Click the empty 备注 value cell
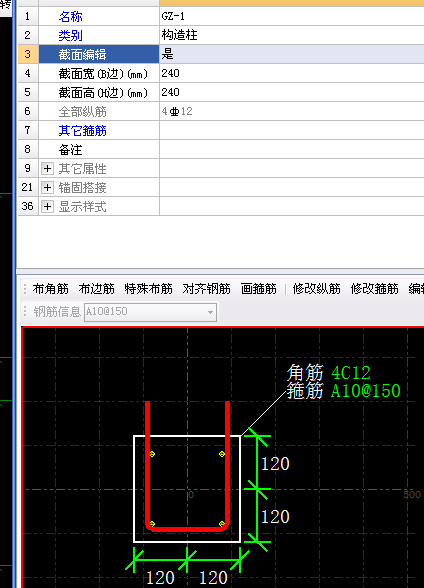This screenshot has height=588, width=424. pyautogui.click(x=292, y=149)
